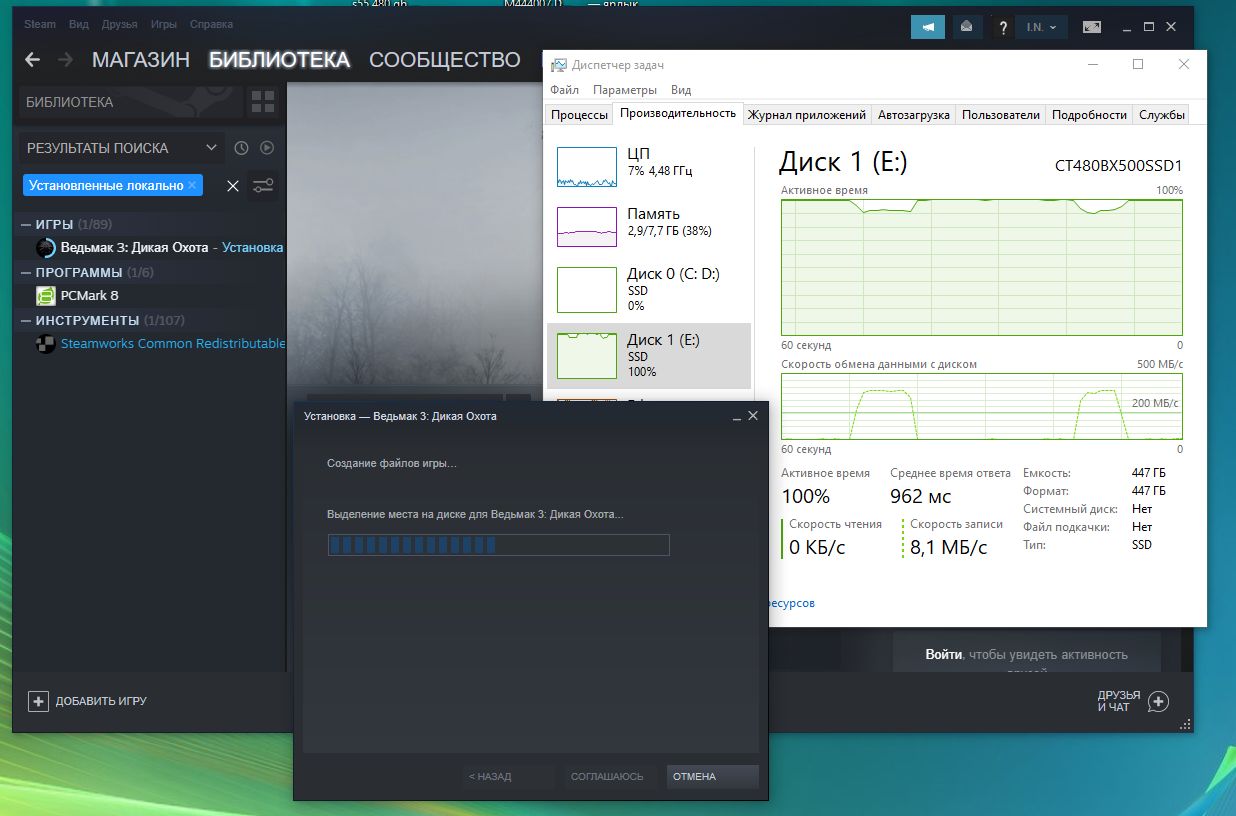Click the Steamworks Common Redistributables icon
Screen dimensions: 1236x816
pos(46,343)
